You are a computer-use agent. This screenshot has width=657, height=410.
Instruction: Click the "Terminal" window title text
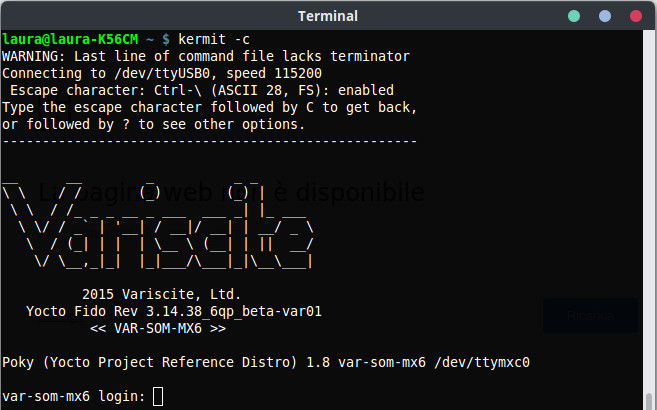(x=328, y=16)
